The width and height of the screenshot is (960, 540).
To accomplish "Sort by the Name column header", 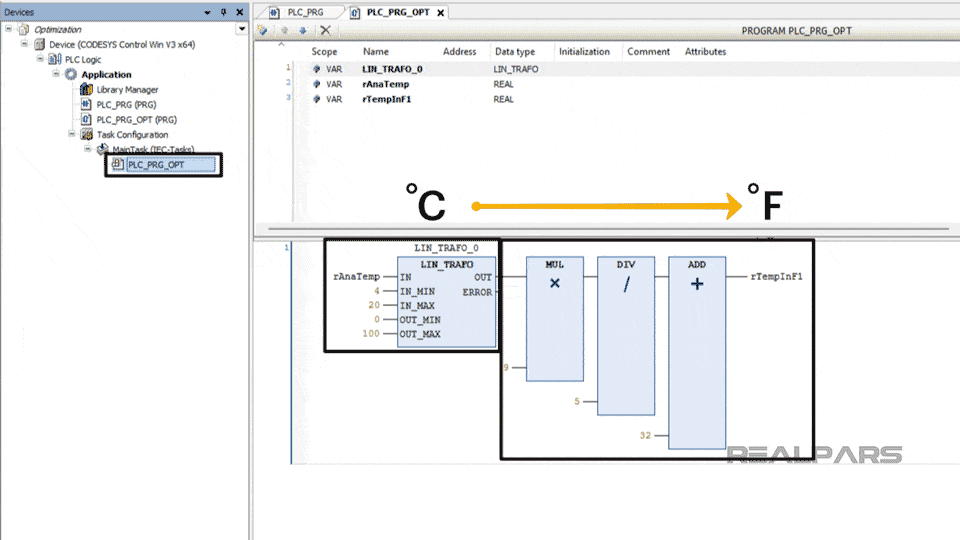I will [376, 51].
